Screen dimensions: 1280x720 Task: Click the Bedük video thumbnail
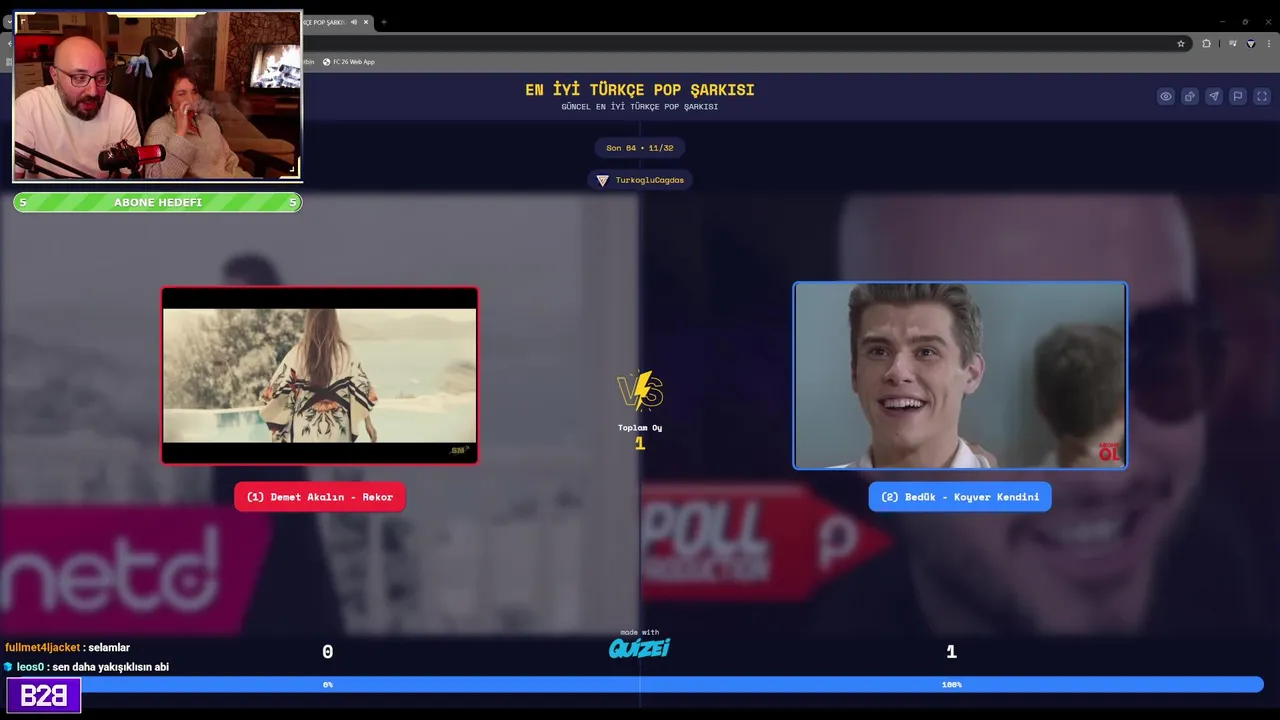(x=960, y=375)
